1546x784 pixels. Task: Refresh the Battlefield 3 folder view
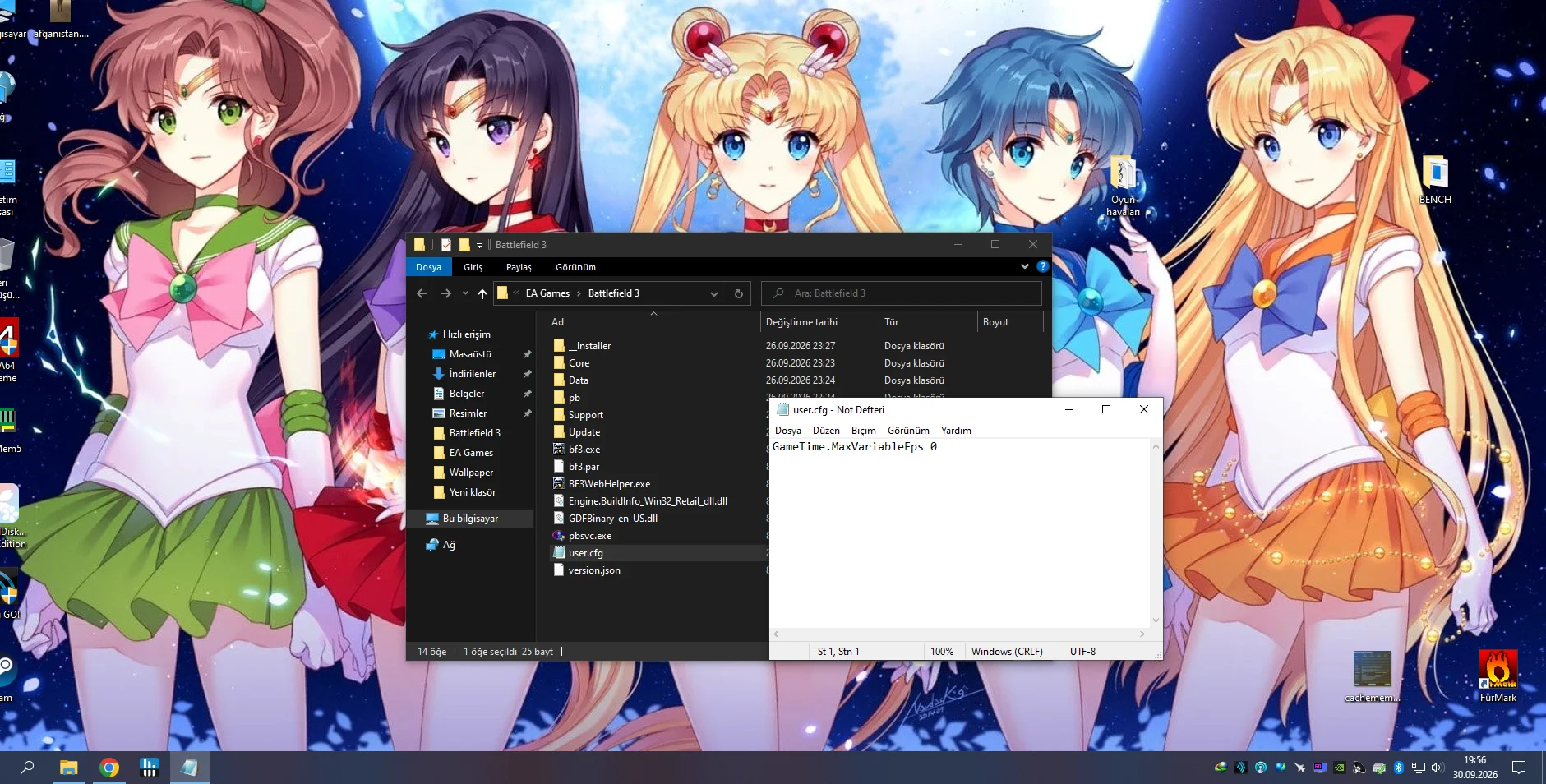[x=738, y=293]
